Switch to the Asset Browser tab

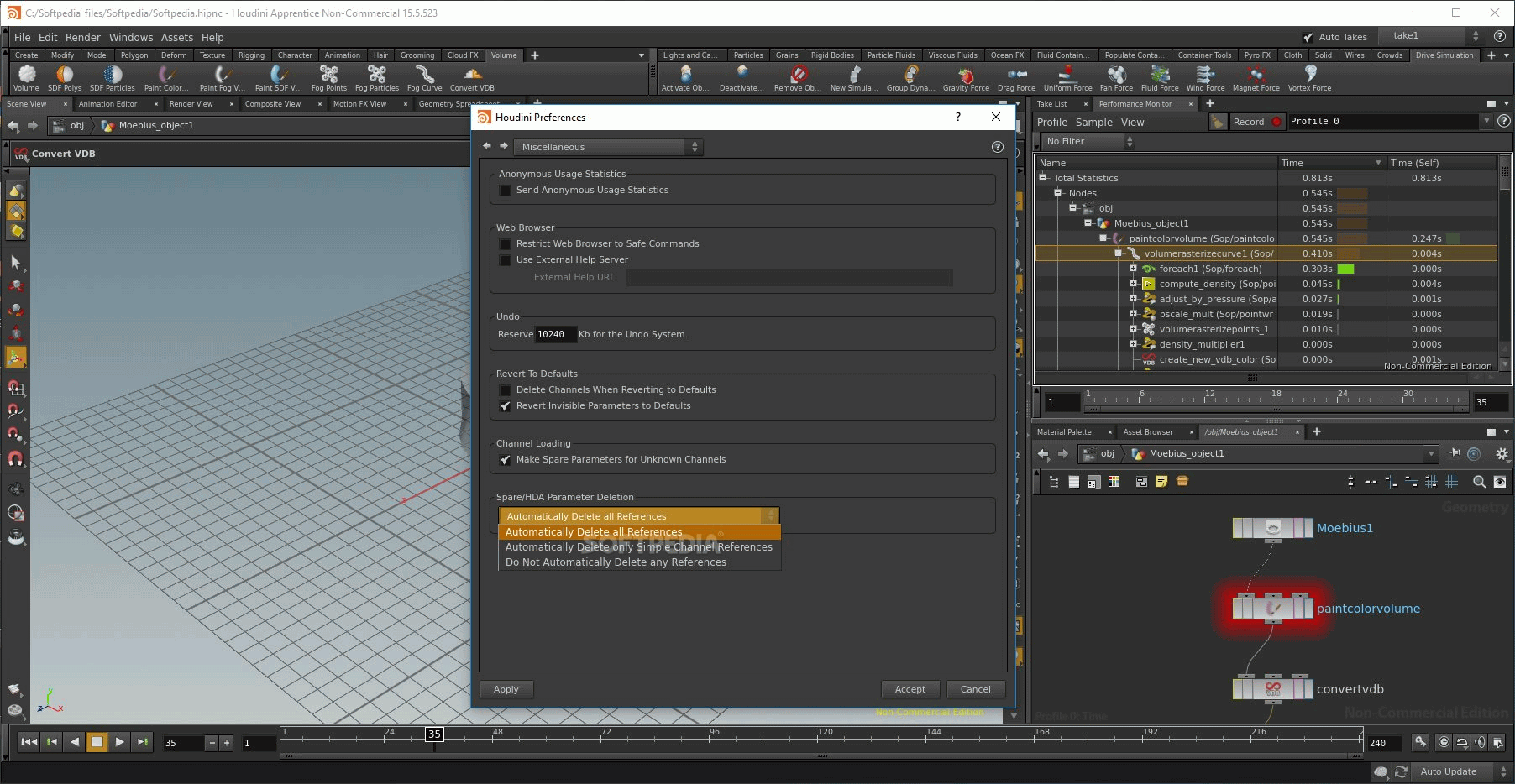(x=1148, y=432)
